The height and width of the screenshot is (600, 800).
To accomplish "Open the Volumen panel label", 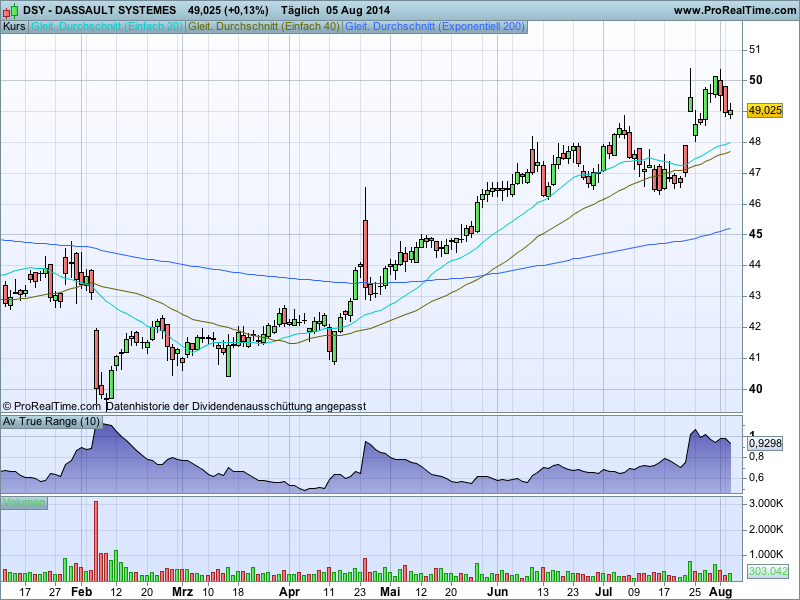I will (23, 503).
